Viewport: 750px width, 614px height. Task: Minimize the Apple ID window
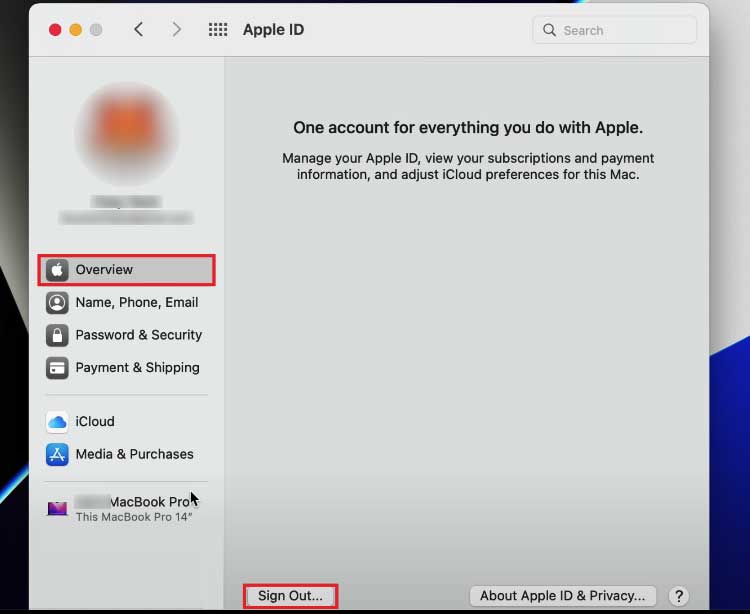76,30
